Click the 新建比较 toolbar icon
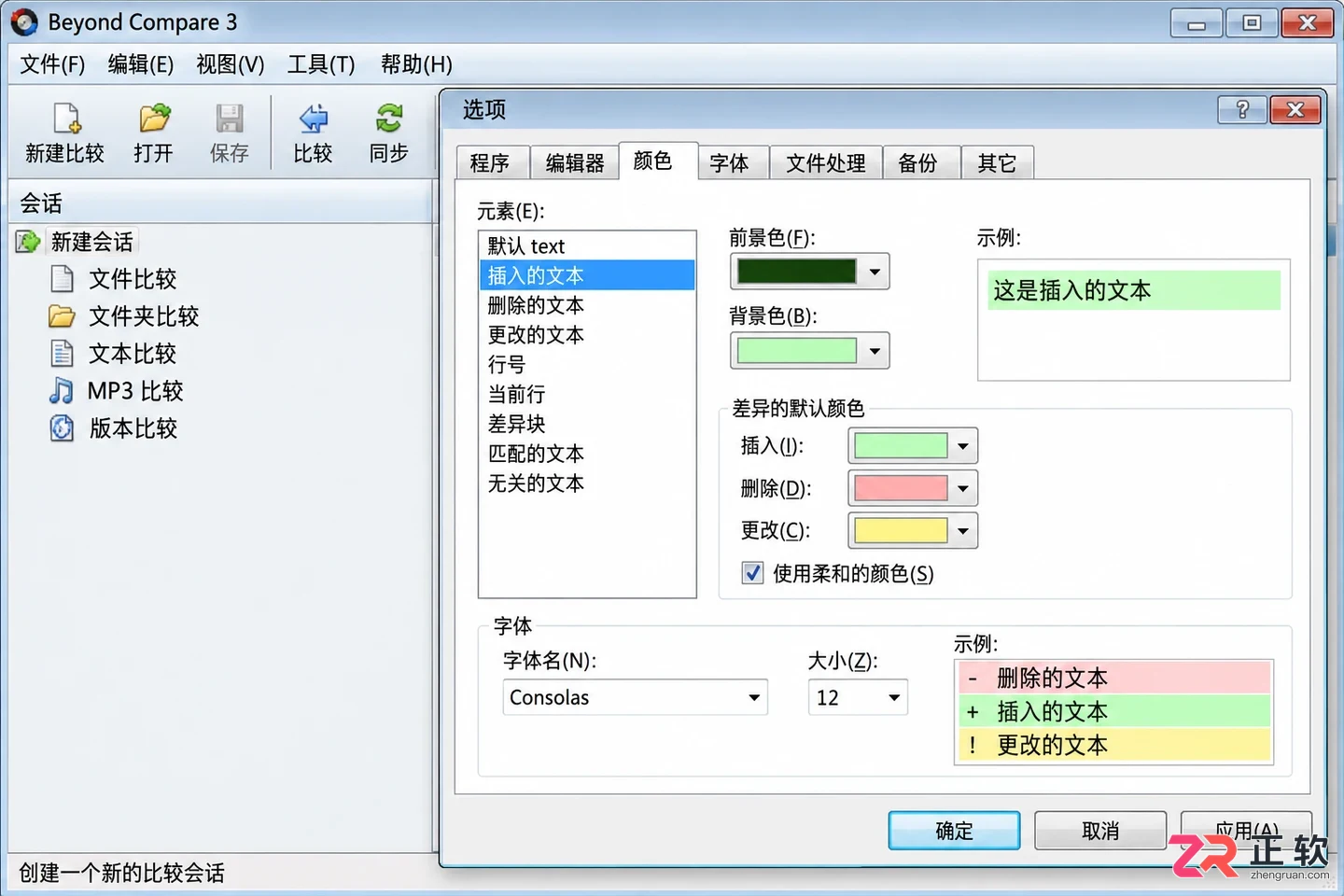This screenshot has height=896, width=1344. pos(65,119)
